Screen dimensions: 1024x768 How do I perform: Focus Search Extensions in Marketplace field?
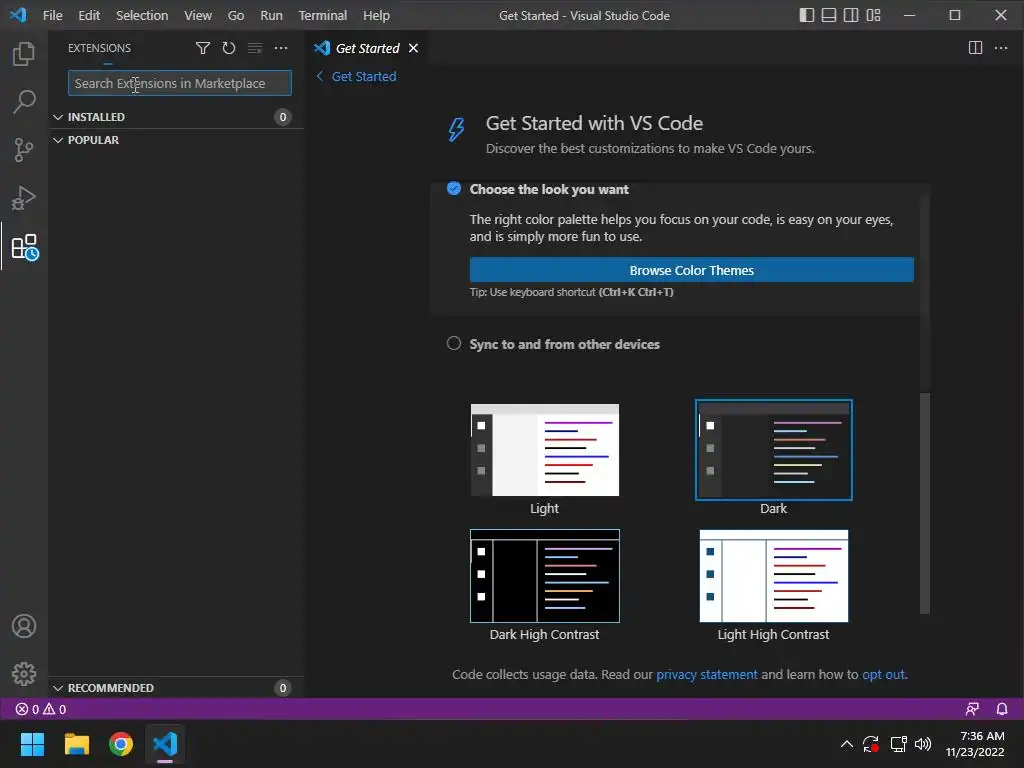(180, 83)
